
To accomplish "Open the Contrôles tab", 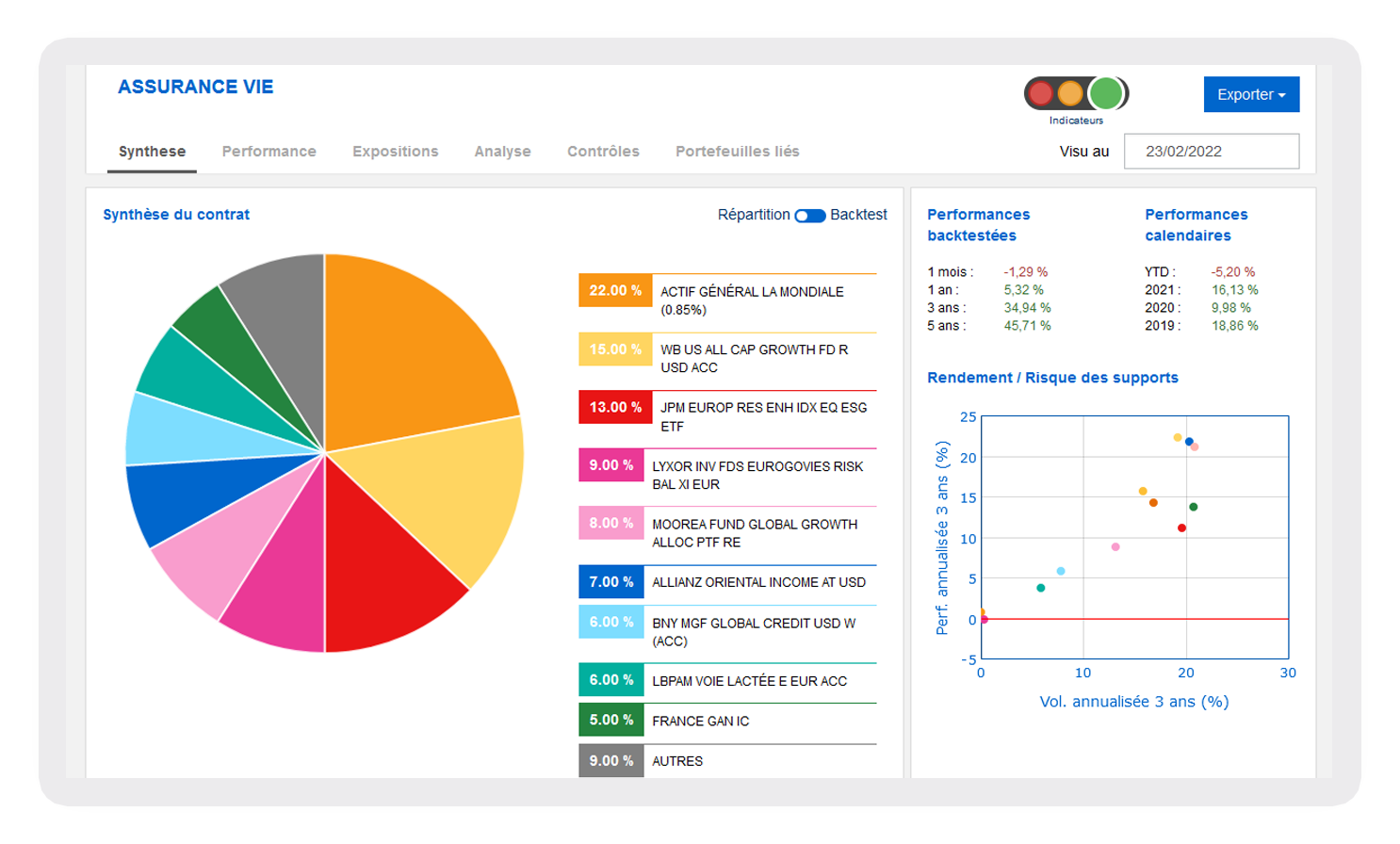I will [x=603, y=152].
